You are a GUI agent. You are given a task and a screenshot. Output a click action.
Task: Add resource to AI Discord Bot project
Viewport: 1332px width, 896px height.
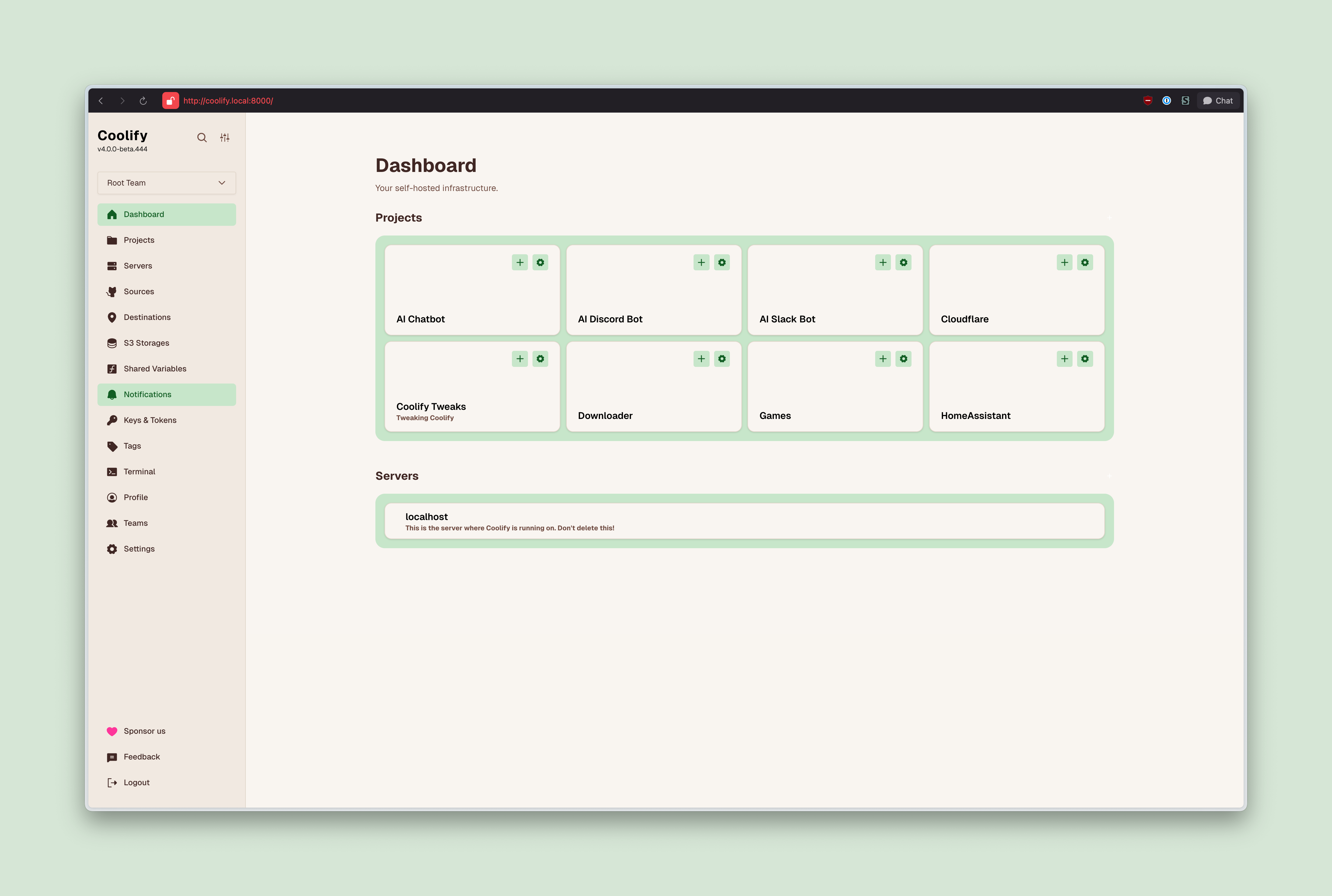(701, 262)
